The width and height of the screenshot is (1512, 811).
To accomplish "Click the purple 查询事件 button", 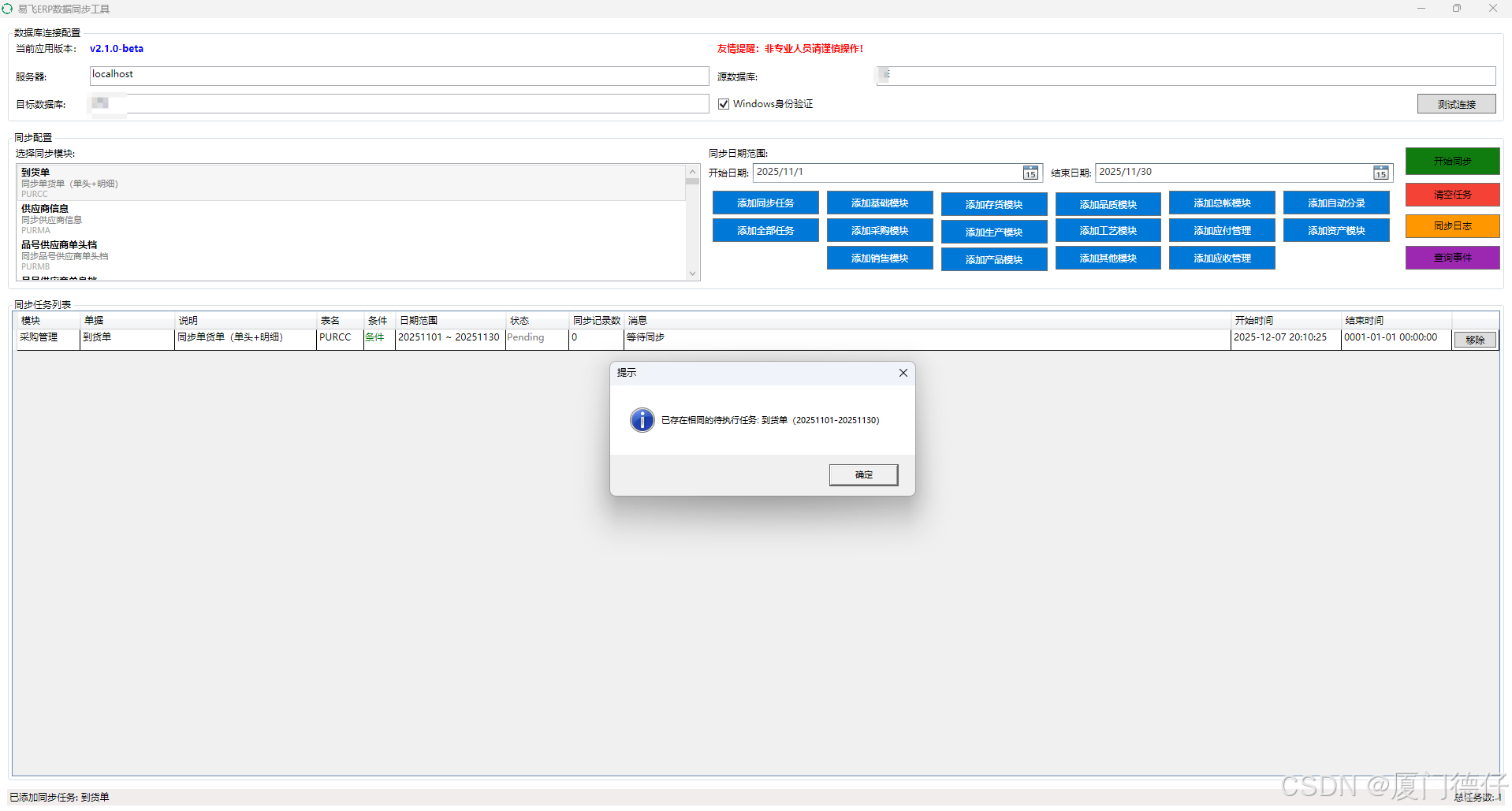I will 1452,258.
